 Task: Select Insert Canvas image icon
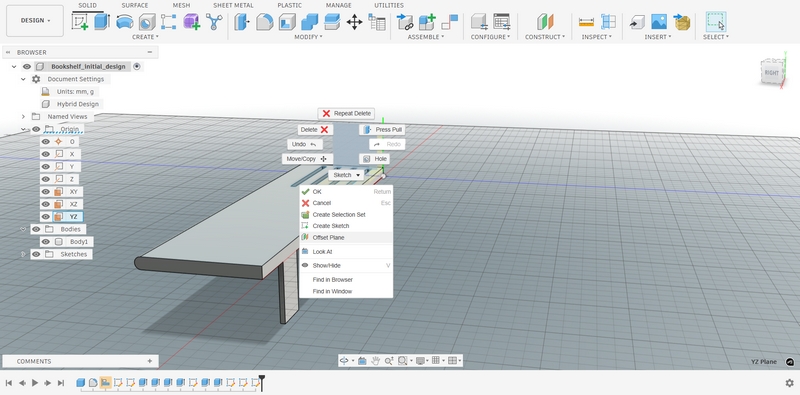click(659, 22)
